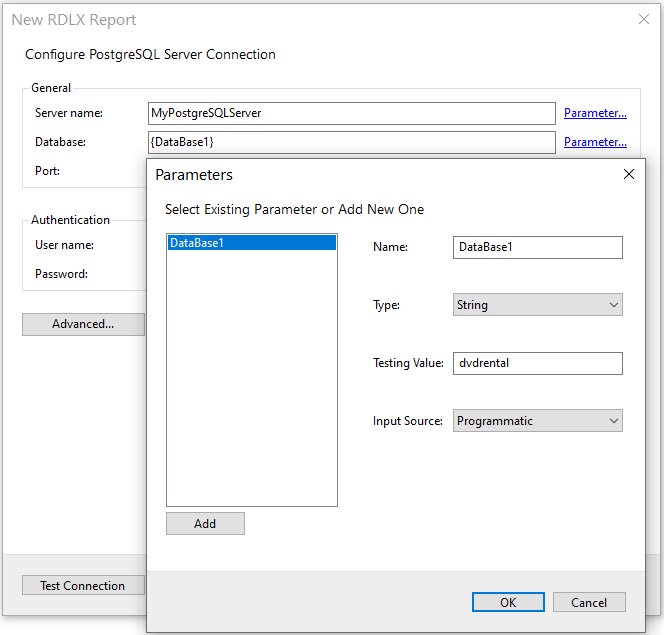Image resolution: width=664 pixels, height=635 pixels.
Task: Open the Advanced connection settings
Action: 83,324
